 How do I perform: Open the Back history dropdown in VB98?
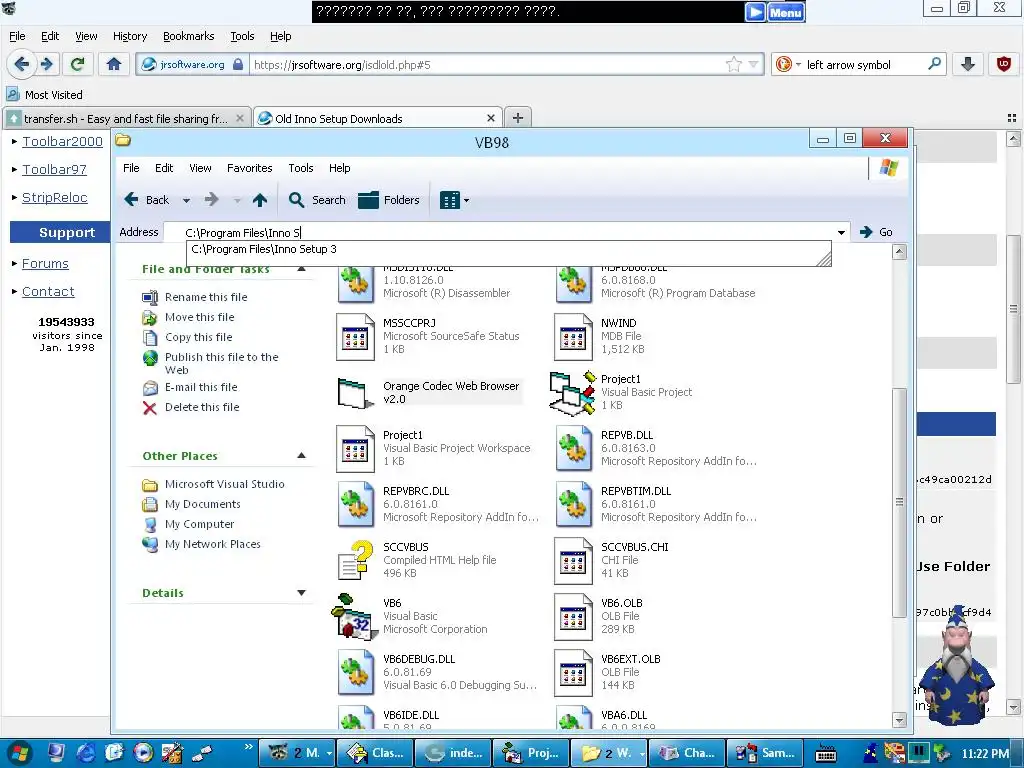(x=186, y=200)
